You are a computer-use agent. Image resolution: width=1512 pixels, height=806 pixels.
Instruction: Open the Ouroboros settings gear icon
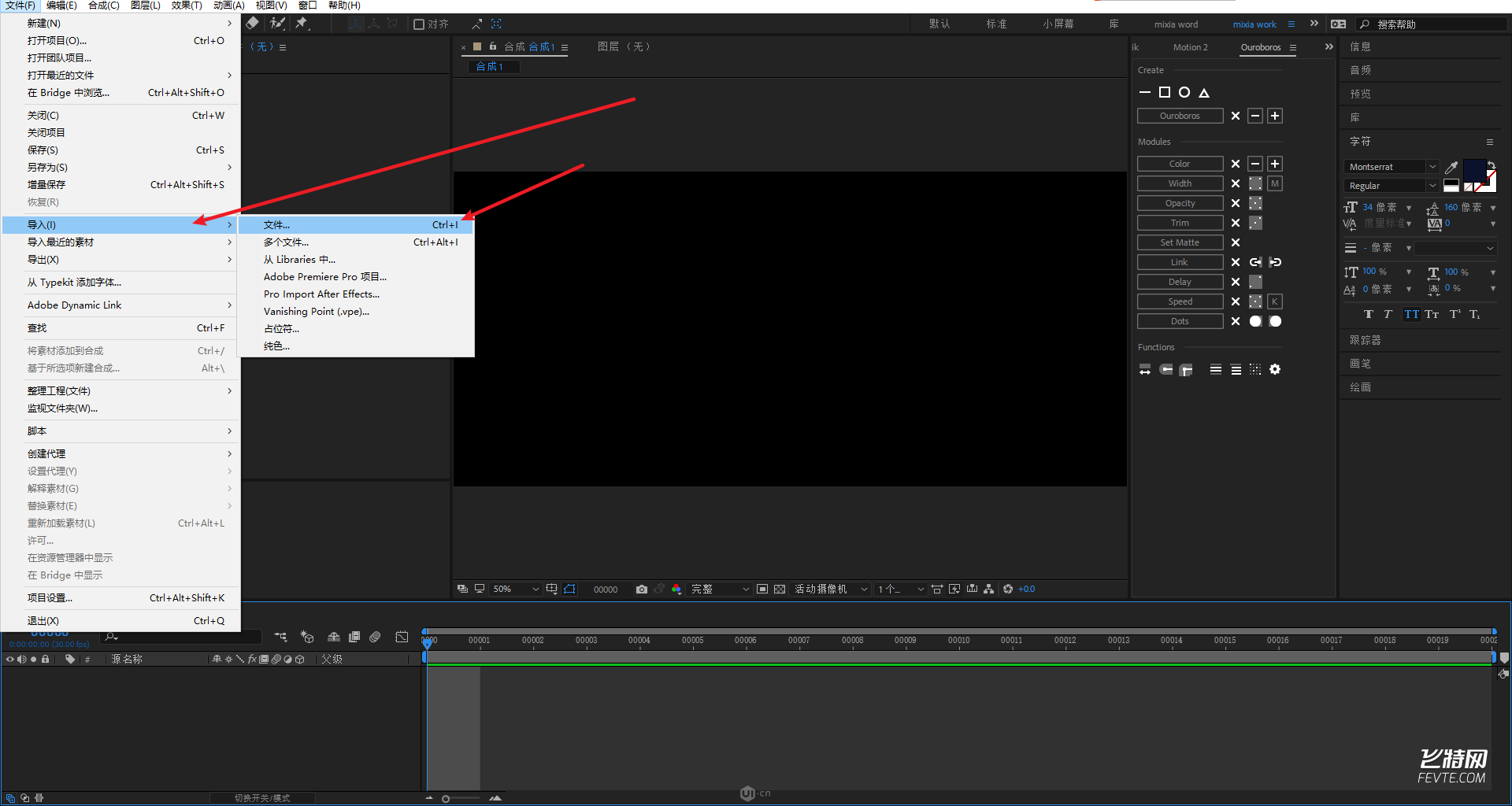pos(1275,369)
